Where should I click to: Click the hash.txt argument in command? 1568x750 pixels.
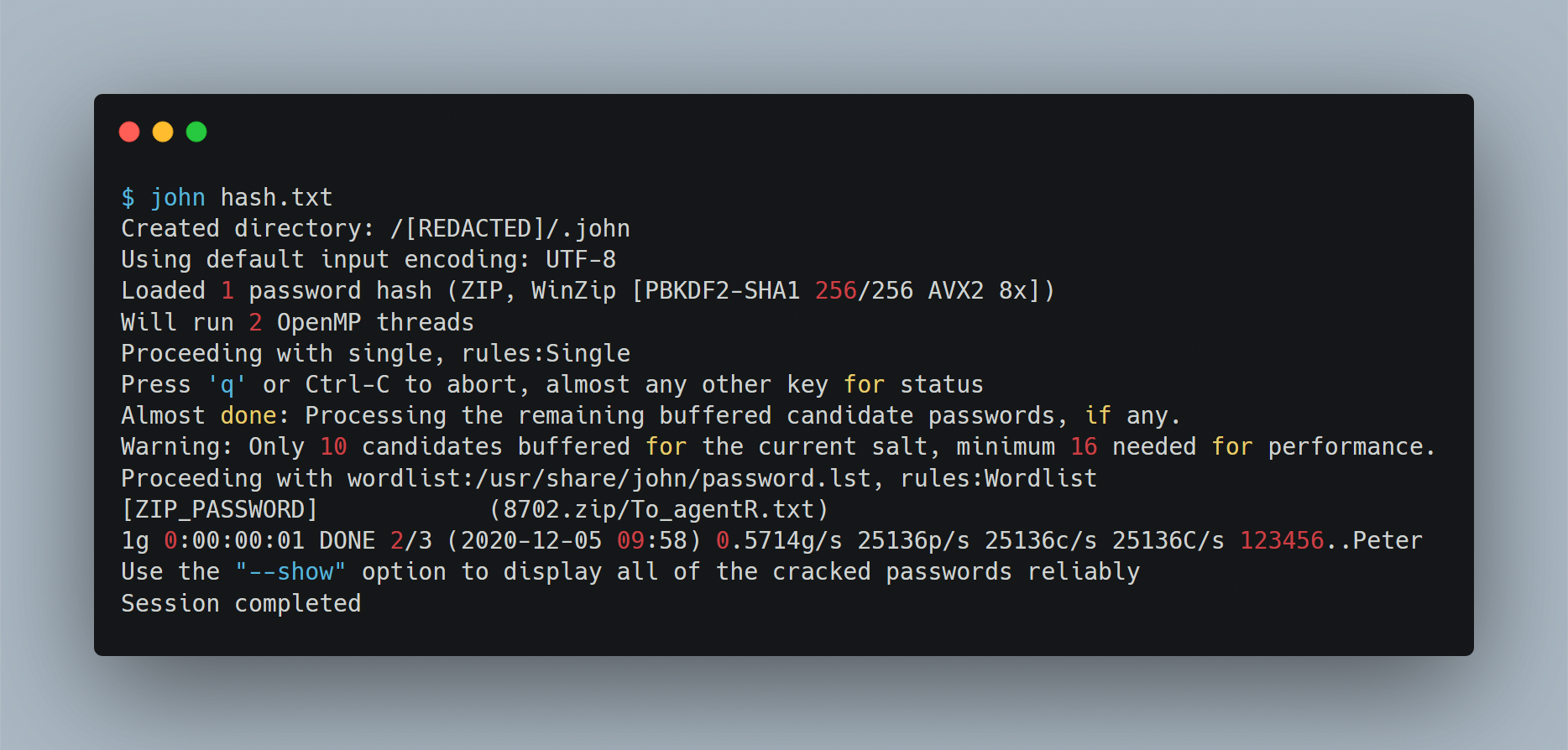click(x=276, y=198)
